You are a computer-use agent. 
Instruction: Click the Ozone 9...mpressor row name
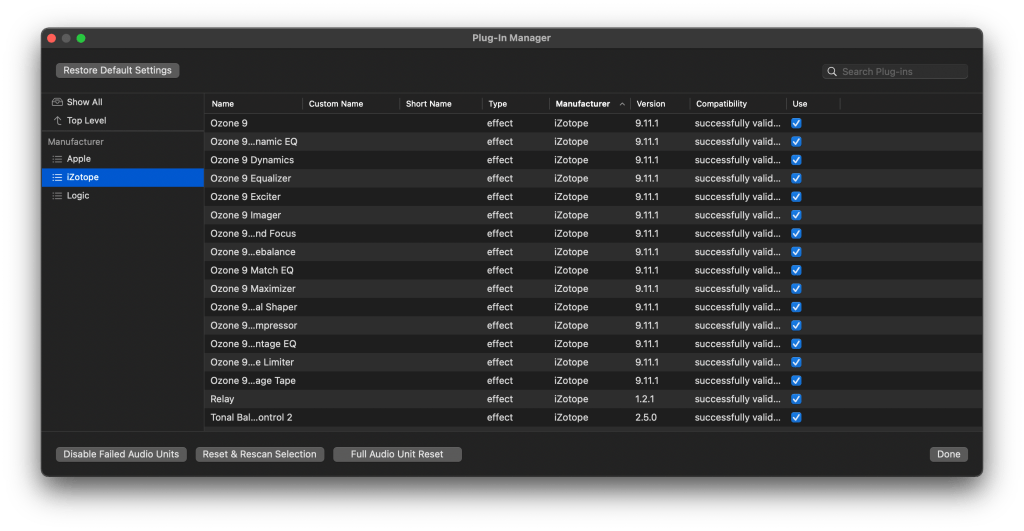253,325
